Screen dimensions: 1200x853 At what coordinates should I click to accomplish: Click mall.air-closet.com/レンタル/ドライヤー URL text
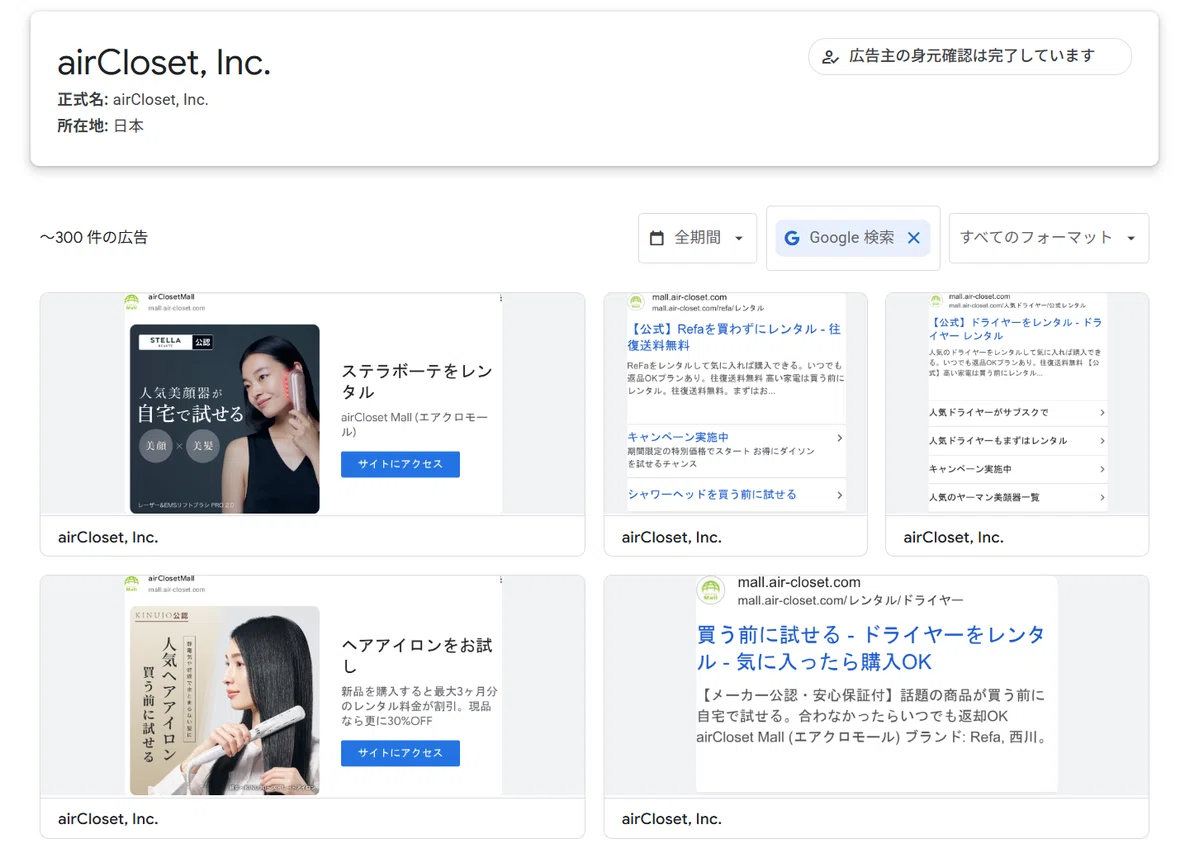[851, 600]
